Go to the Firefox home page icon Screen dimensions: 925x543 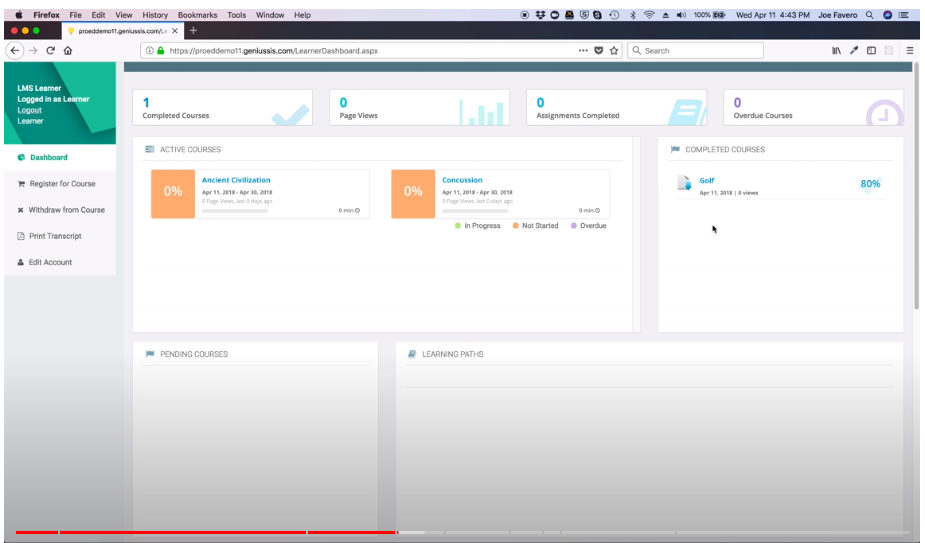pos(67,50)
